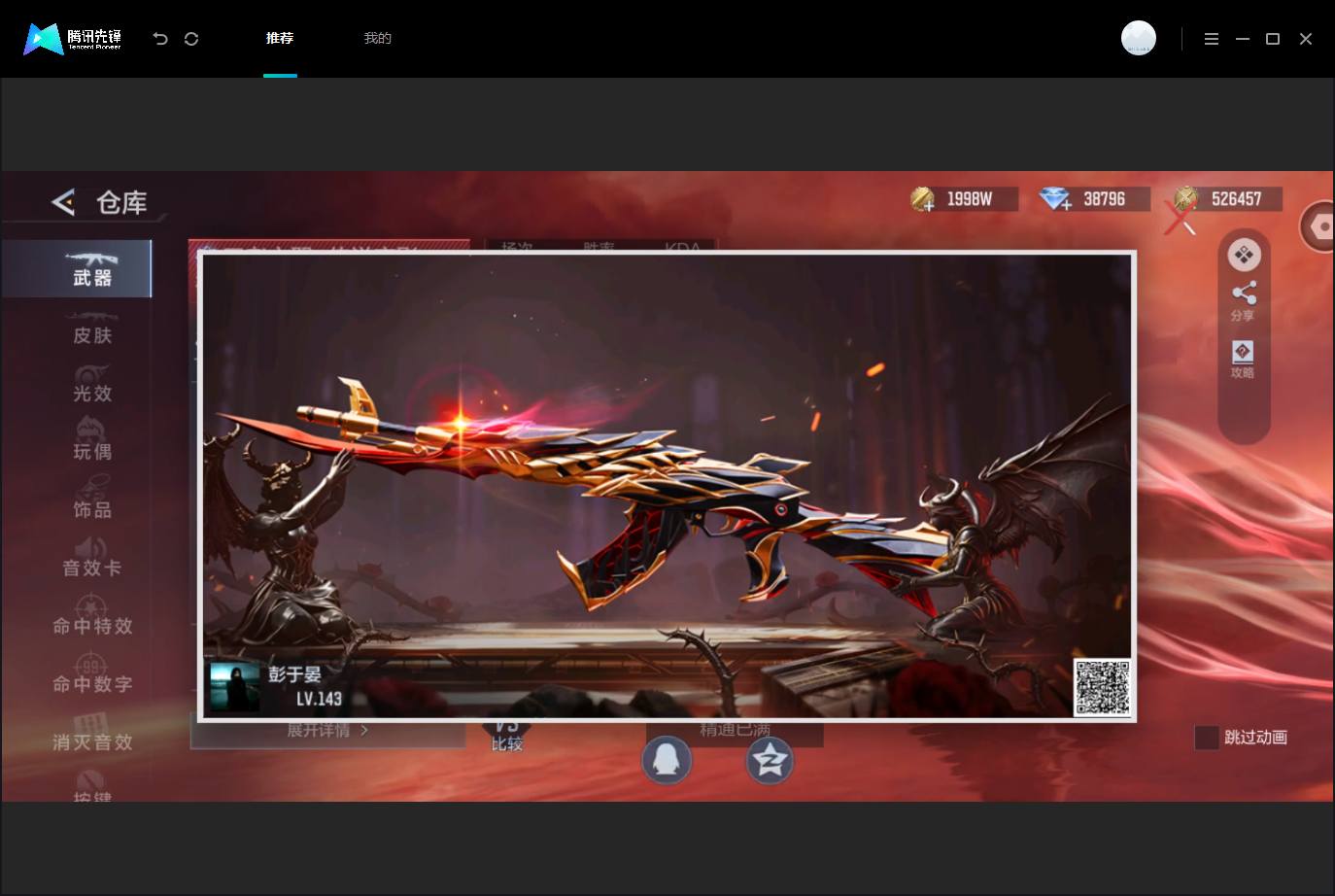The height and width of the screenshot is (896, 1335).
Task: Click the bell notification round icon
Action: (x=667, y=760)
